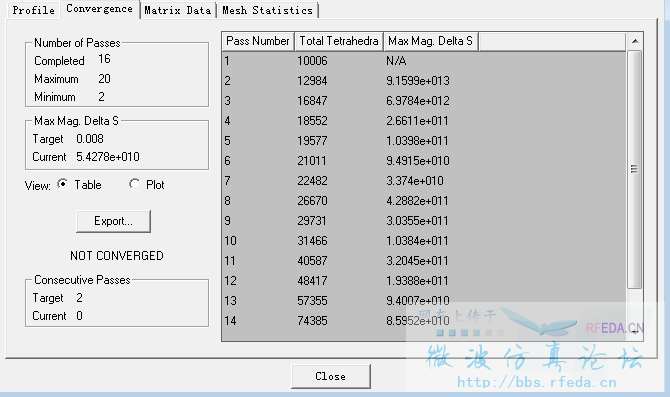Select the pass 1 row with 10006 tetrahedra
The height and width of the screenshot is (397, 670).
(x=424, y=61)
